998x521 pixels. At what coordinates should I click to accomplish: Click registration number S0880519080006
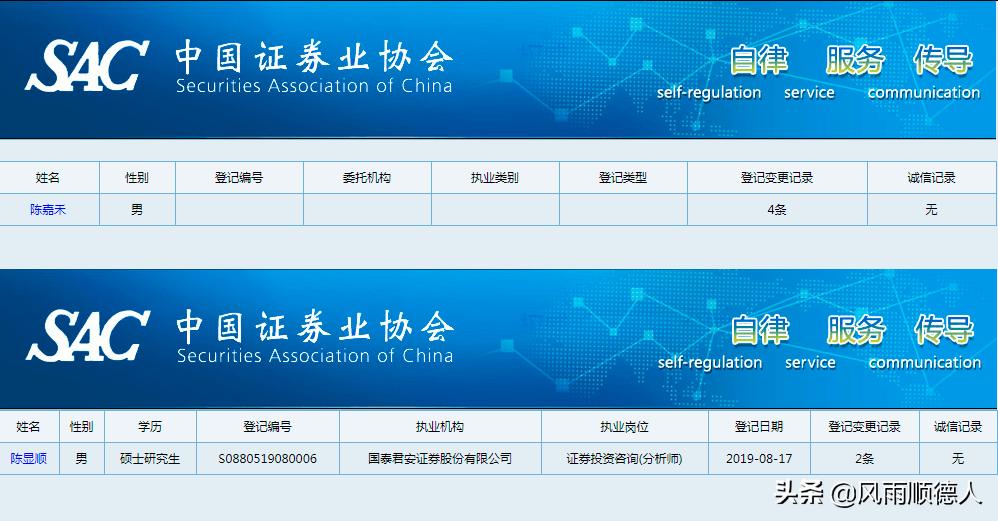click(x=268, y=458)
